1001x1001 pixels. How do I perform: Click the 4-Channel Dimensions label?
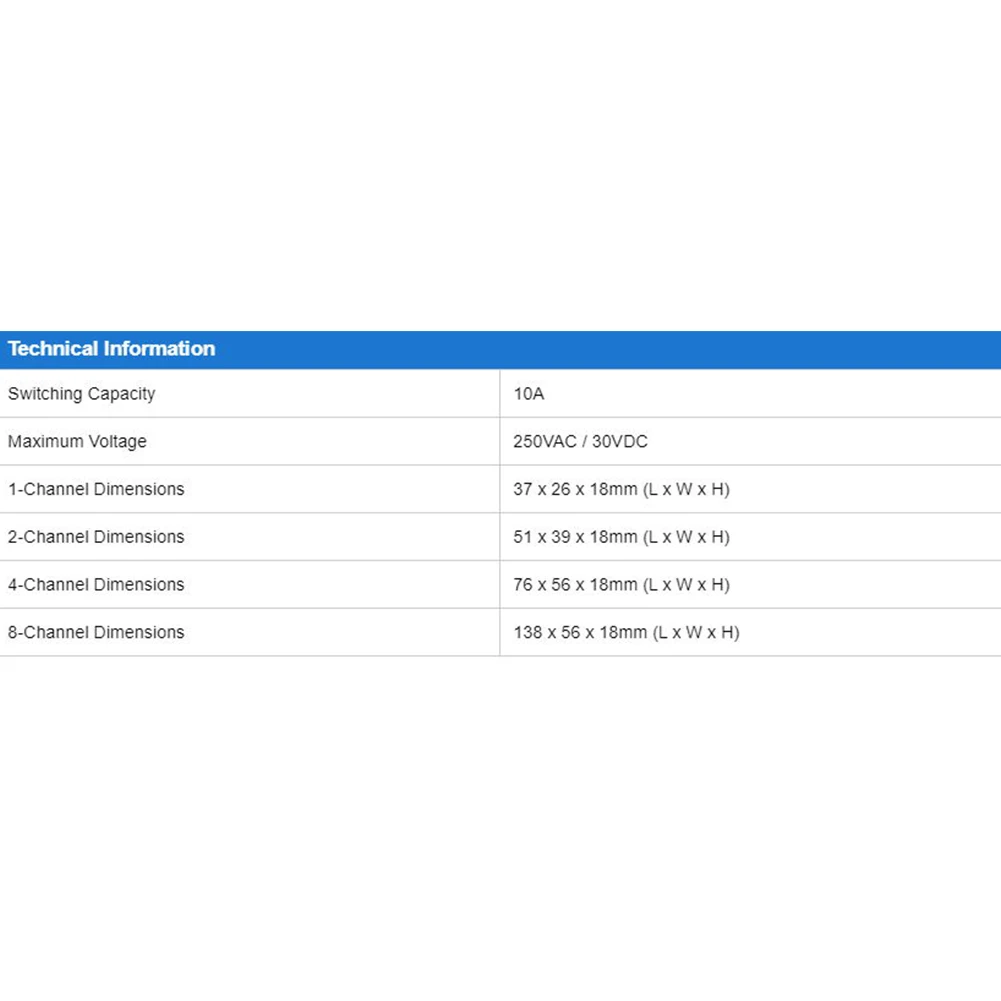(96, 585)
